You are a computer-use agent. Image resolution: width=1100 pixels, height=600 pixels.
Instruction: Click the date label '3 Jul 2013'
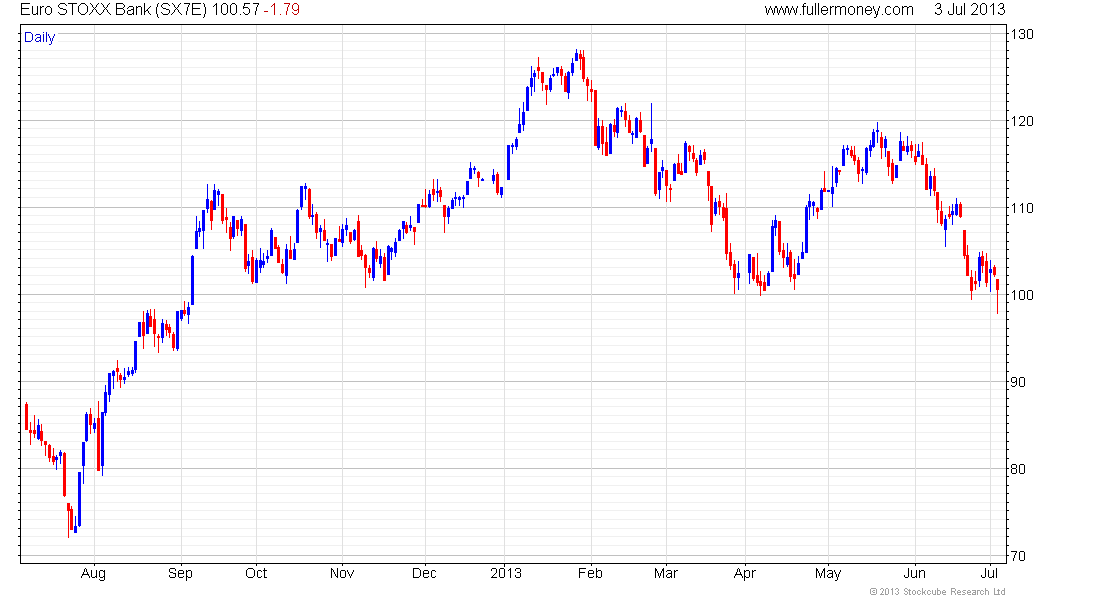[970, 10]
